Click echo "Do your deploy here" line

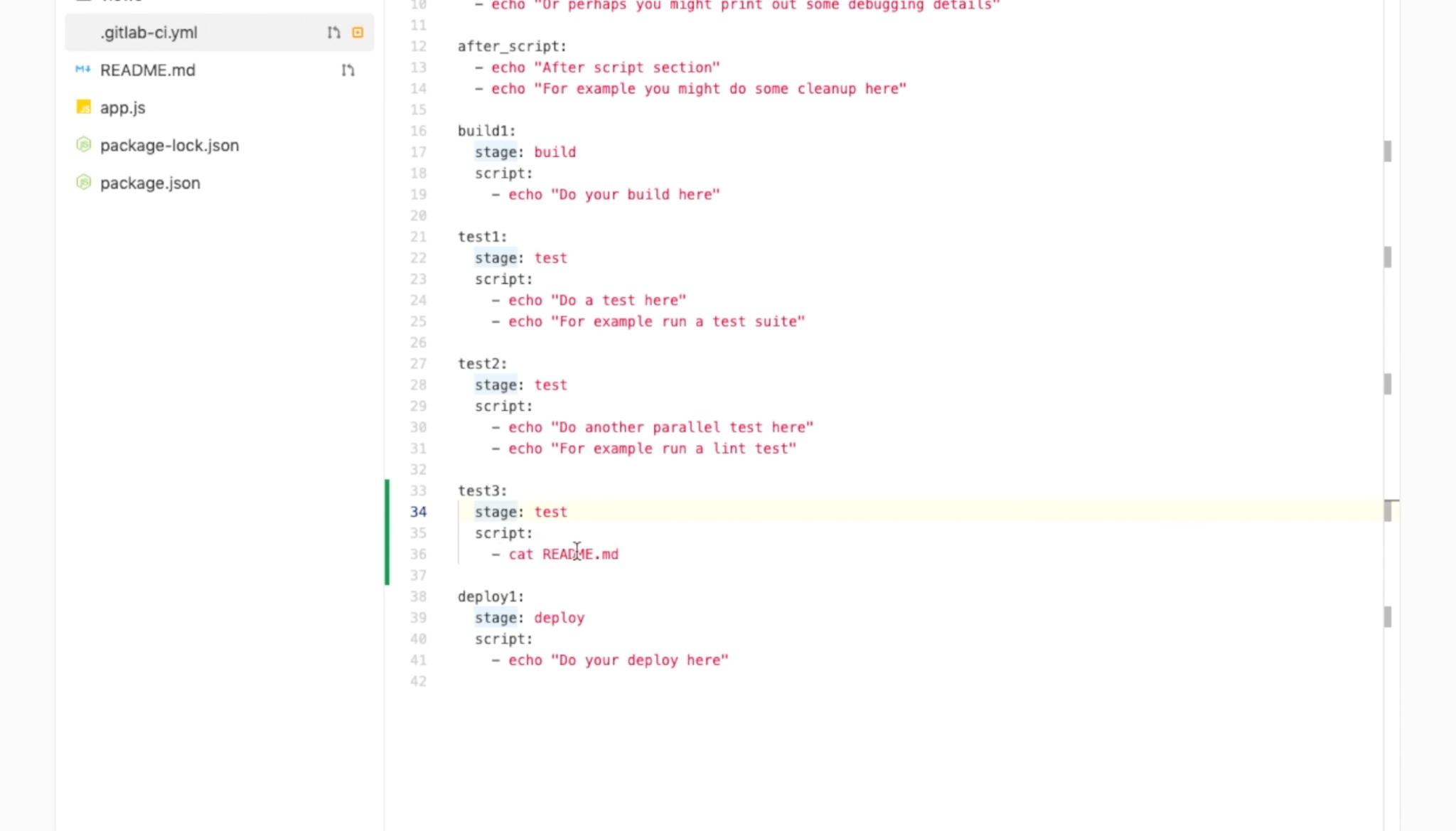pos(618,660)
